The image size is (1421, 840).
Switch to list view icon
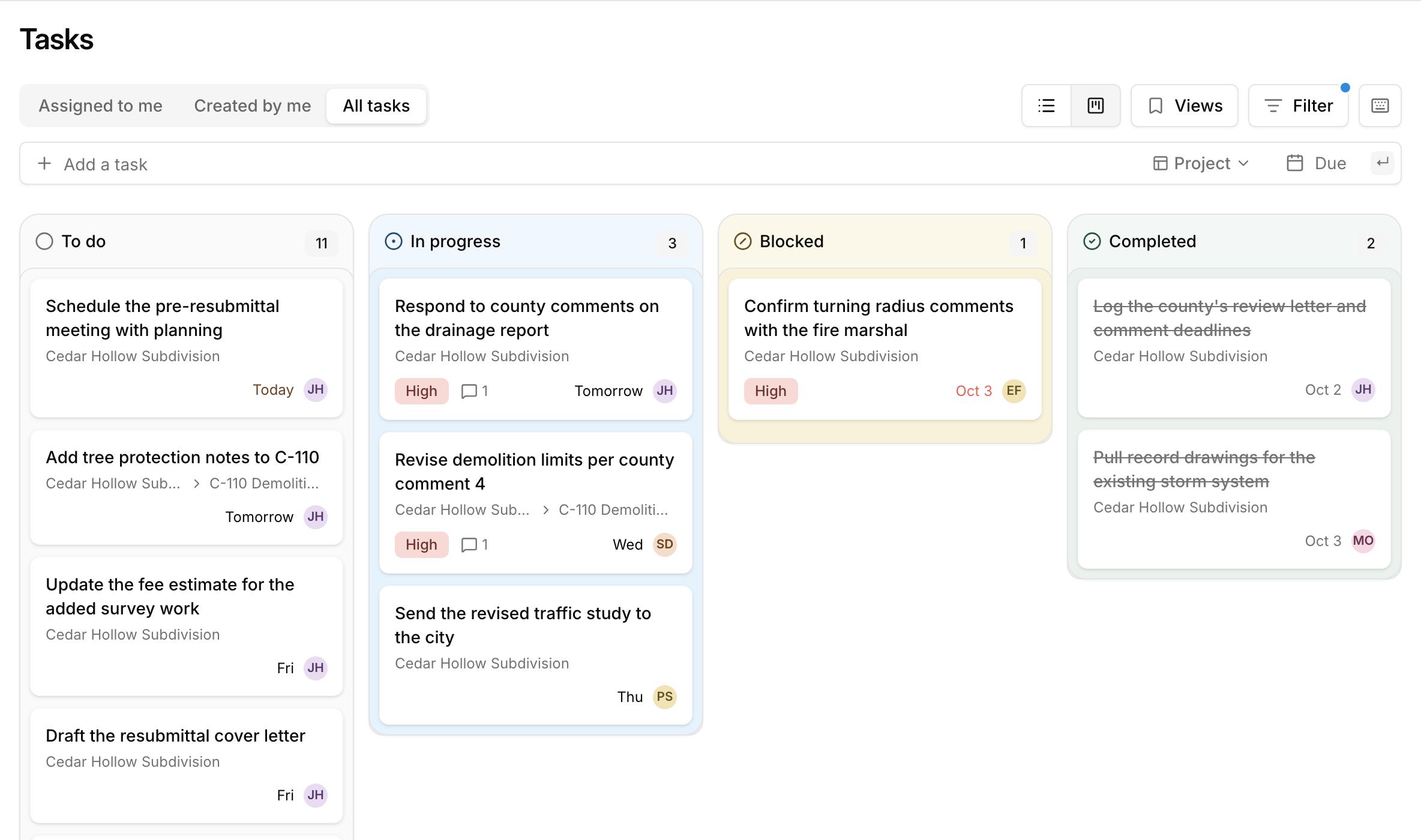pos(1047,106)
